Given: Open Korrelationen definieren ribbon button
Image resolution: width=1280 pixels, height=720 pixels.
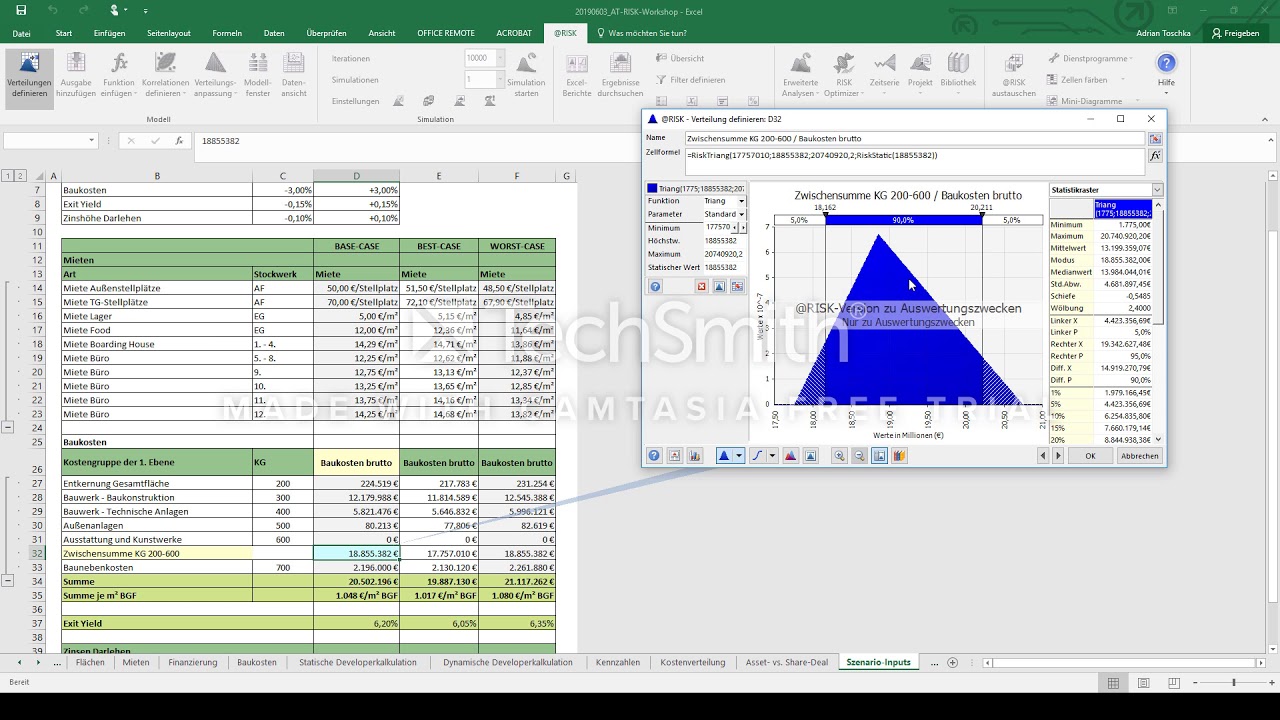Looking at the screenshot, I should coord(165,75).
